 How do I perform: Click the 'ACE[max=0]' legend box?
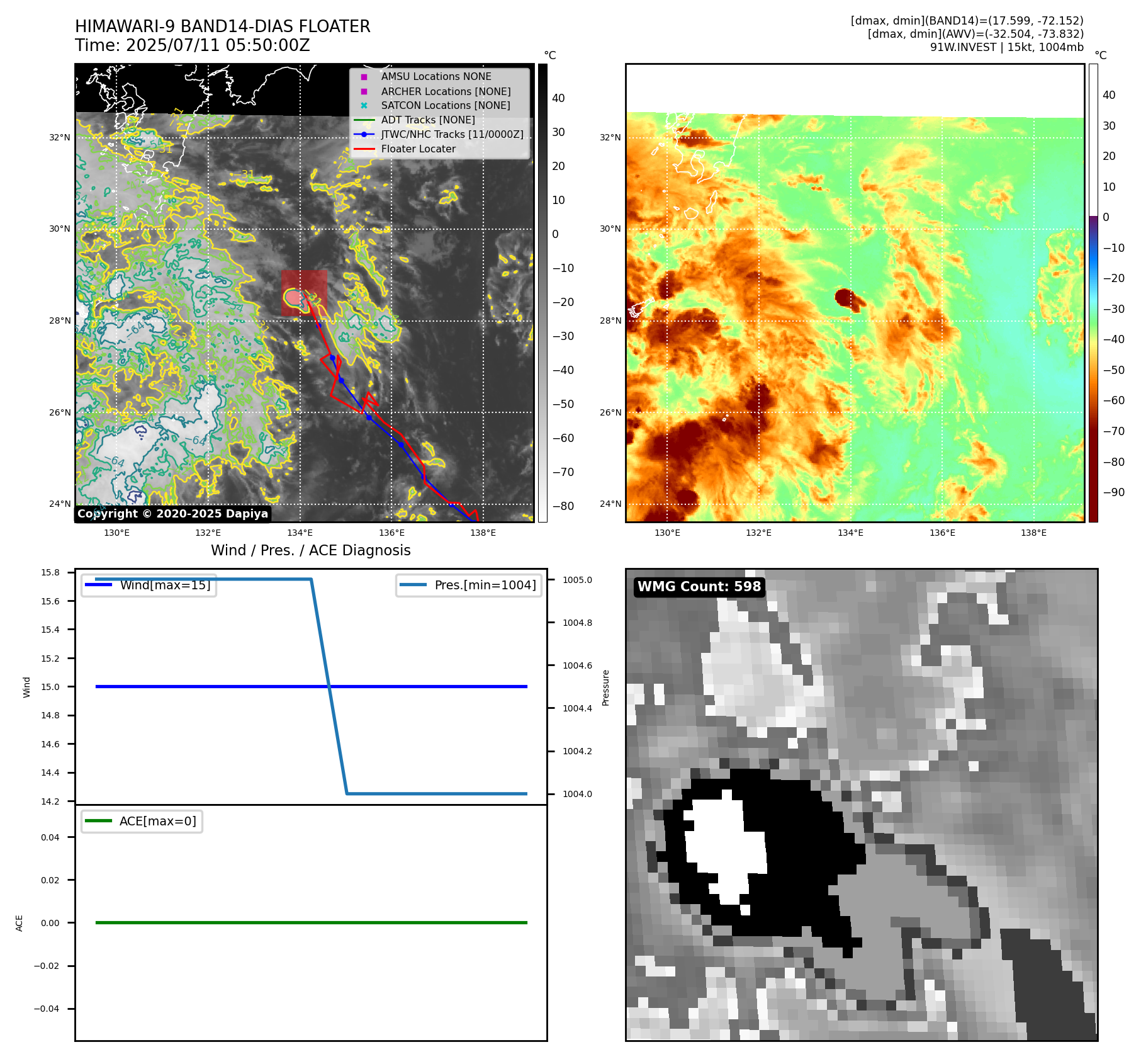coord(142,821)
